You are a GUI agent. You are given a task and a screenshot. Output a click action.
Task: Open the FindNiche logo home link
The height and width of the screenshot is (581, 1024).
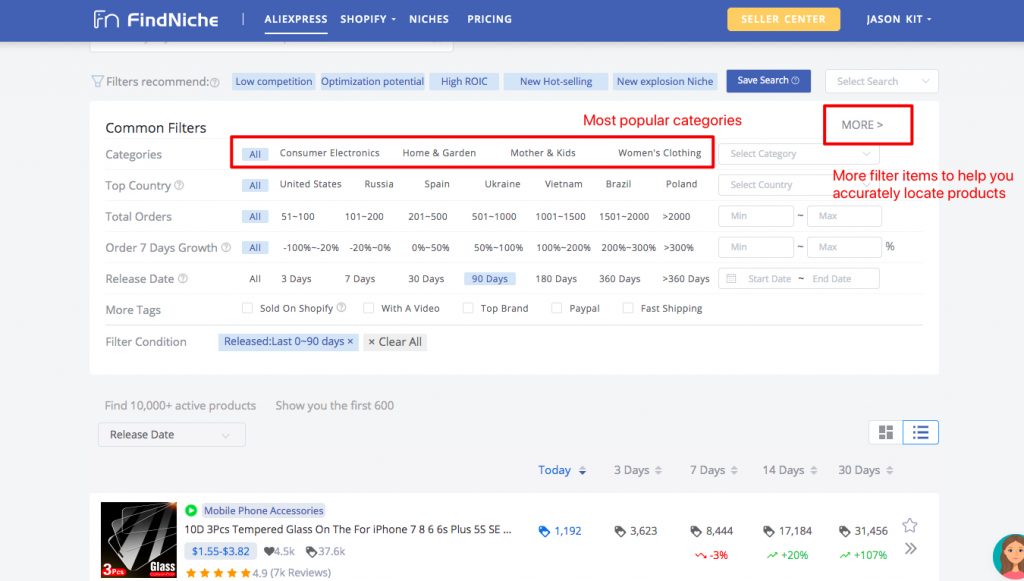click(155, 20)
